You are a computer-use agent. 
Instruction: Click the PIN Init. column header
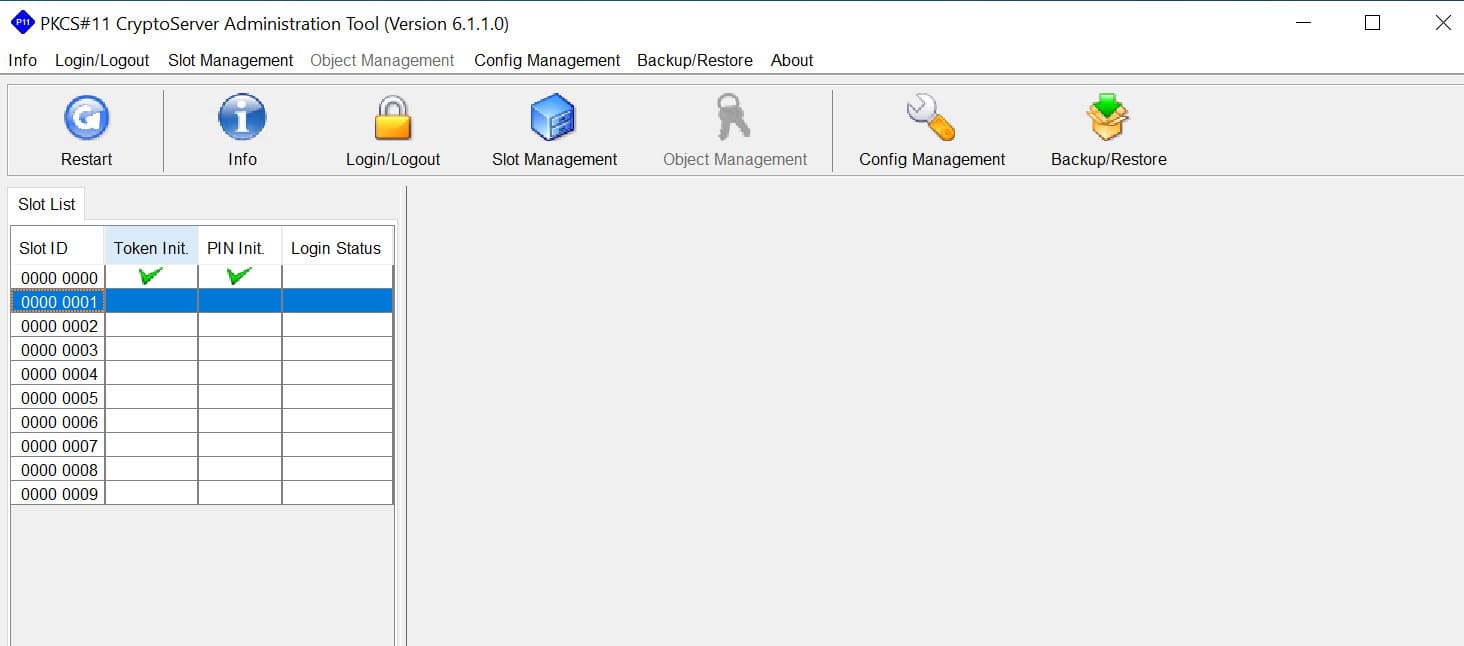click(x=240, y=248)
